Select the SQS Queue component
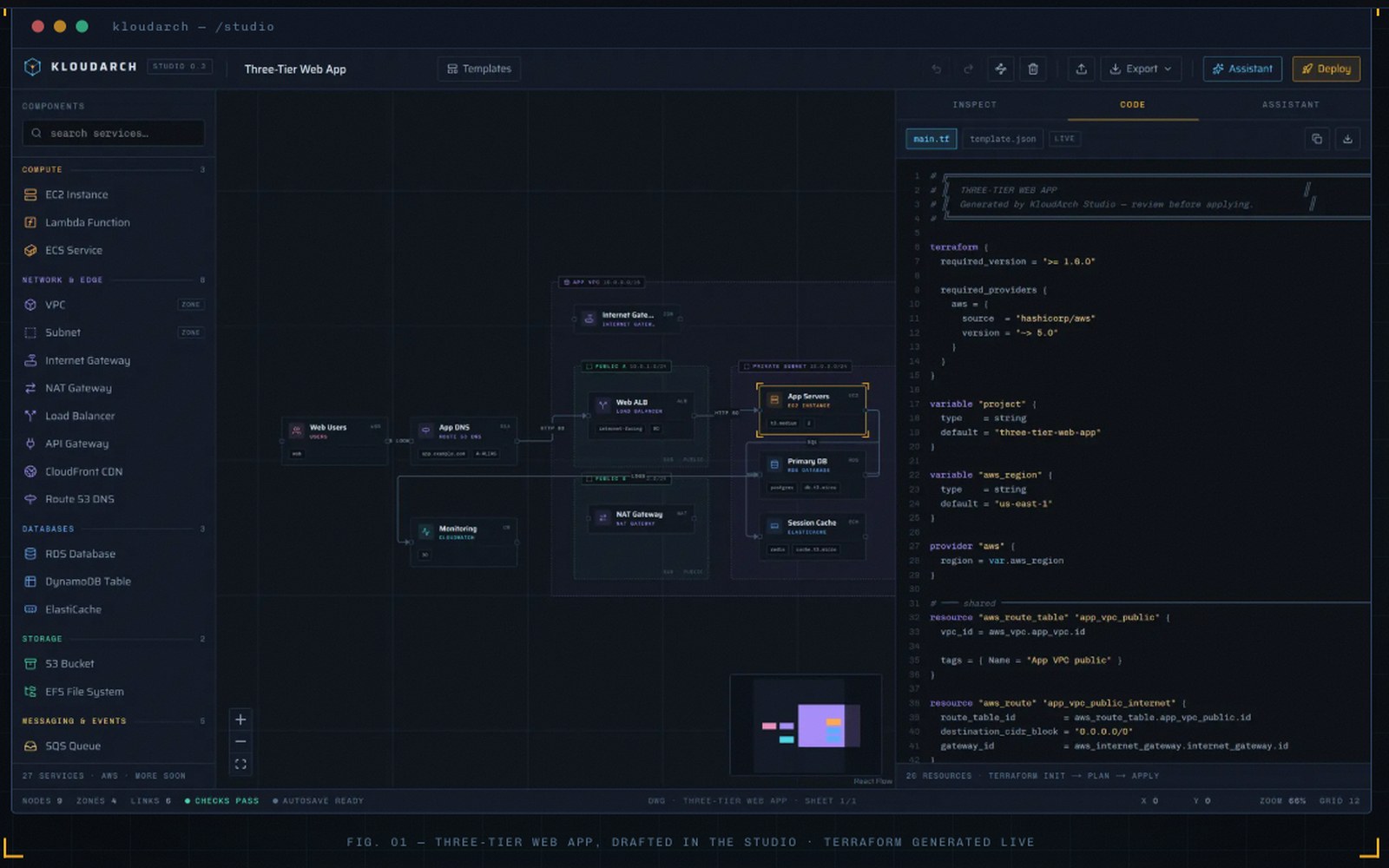 [x=114, y=746]
